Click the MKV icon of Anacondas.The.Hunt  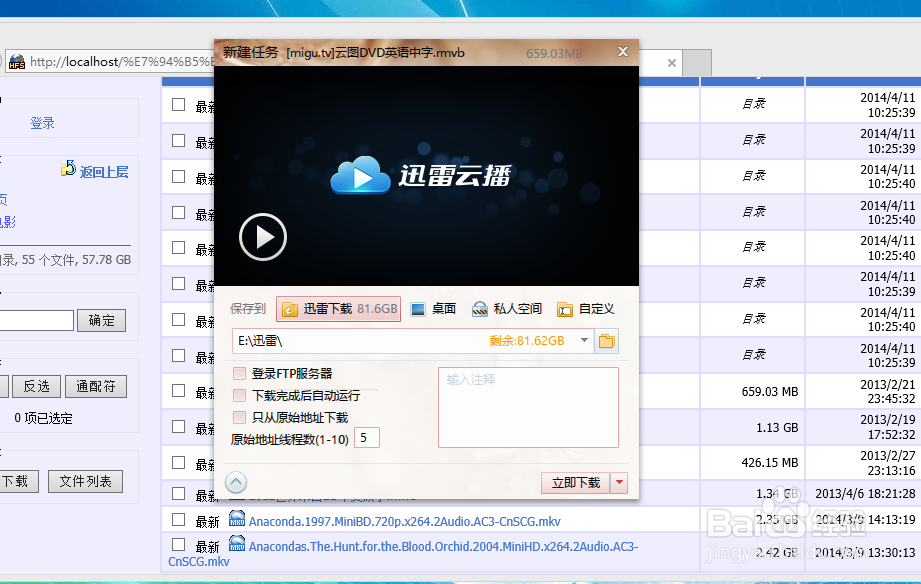pyautogui.click(x=237, y=543)
